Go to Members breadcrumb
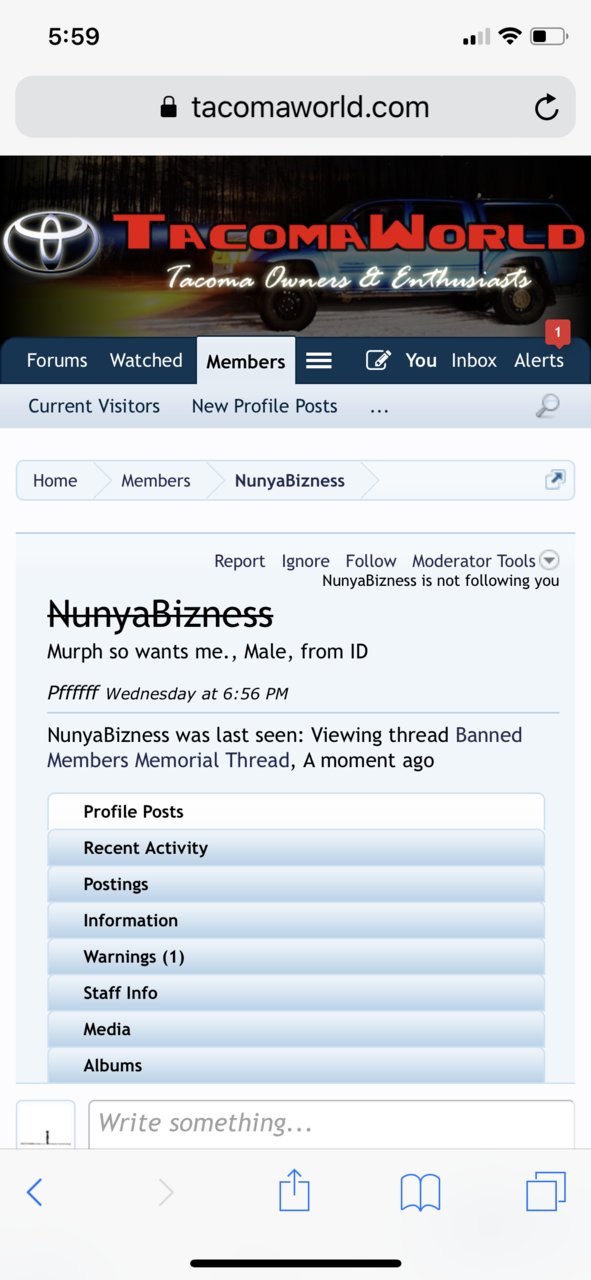 click(x=156, y=480)
